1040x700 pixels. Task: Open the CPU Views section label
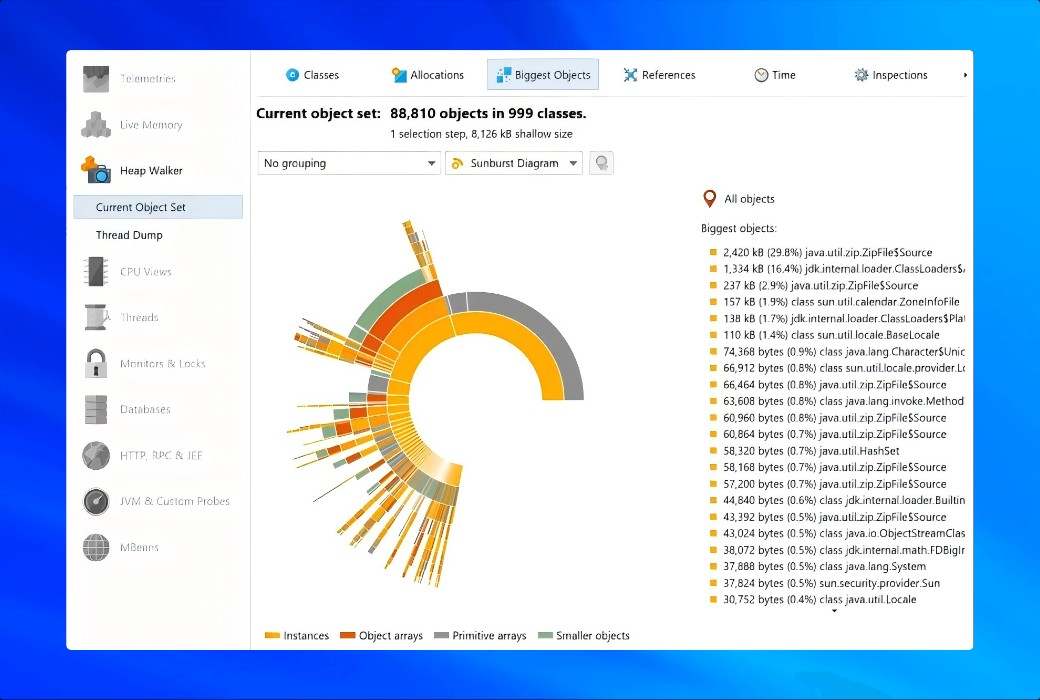[x=146, y=271]
